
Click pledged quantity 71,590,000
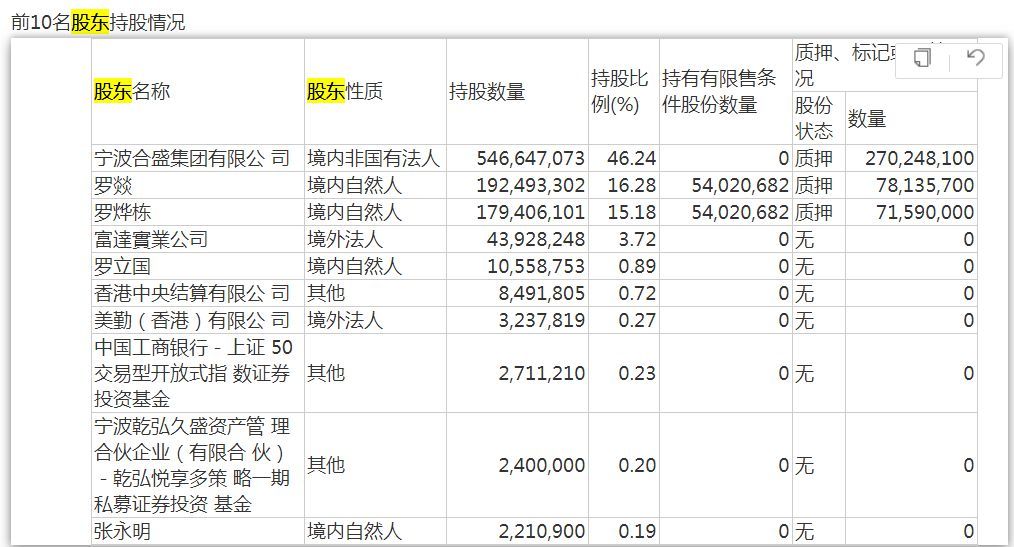[x=925, y=213]
